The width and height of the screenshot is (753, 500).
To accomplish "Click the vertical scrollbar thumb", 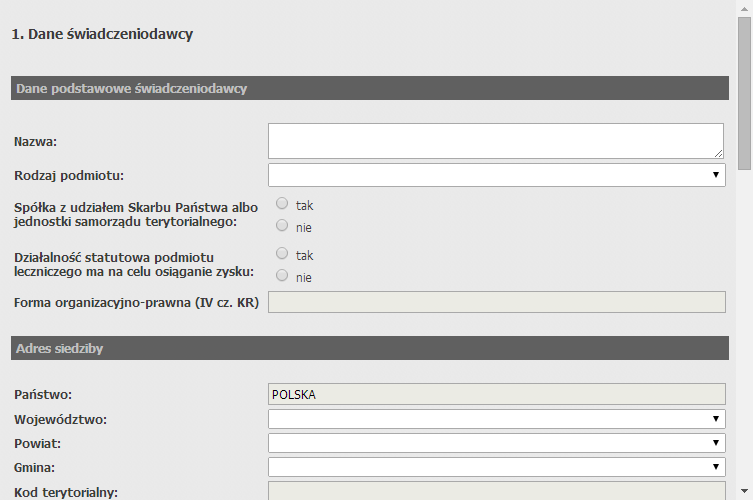I will tap(744, 93).
